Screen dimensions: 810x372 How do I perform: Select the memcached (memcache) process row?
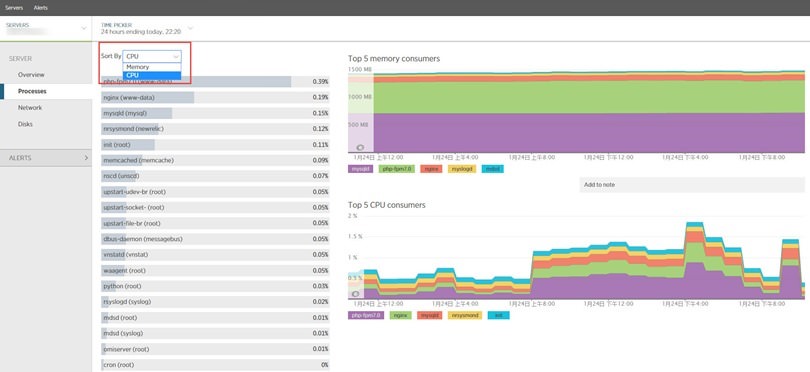point(215,161)
